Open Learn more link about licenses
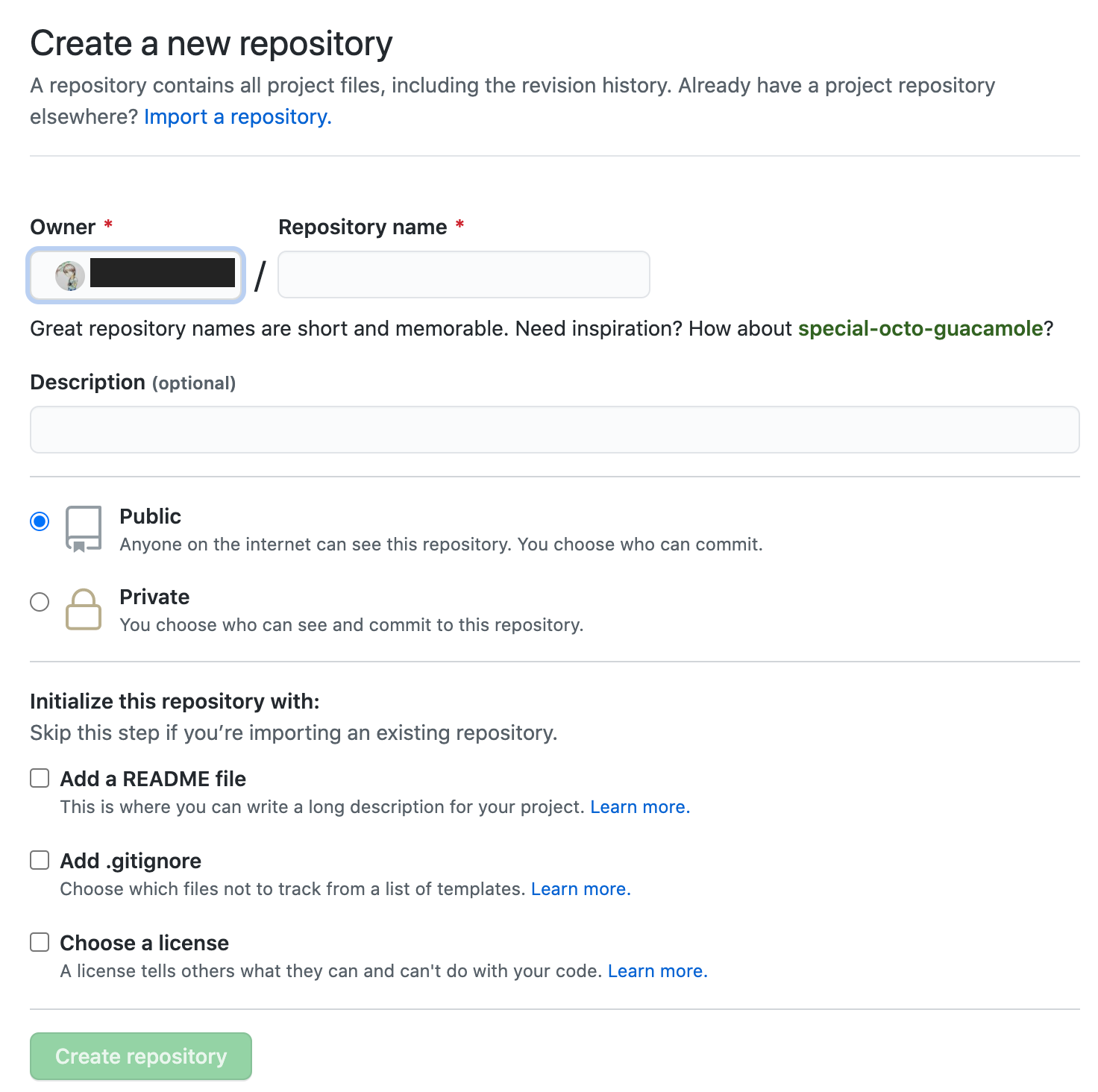The width and height of the screenshot is (1098, 1092). [658, 971]
